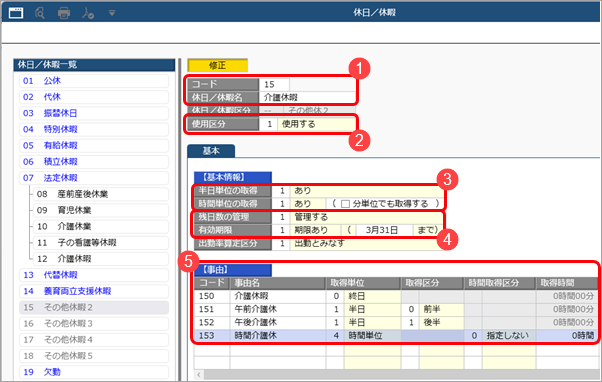Click the window menu icon in toolbar
Viewport: 602px width, 382px height.
pyautogui.click(x=16, y=13)
